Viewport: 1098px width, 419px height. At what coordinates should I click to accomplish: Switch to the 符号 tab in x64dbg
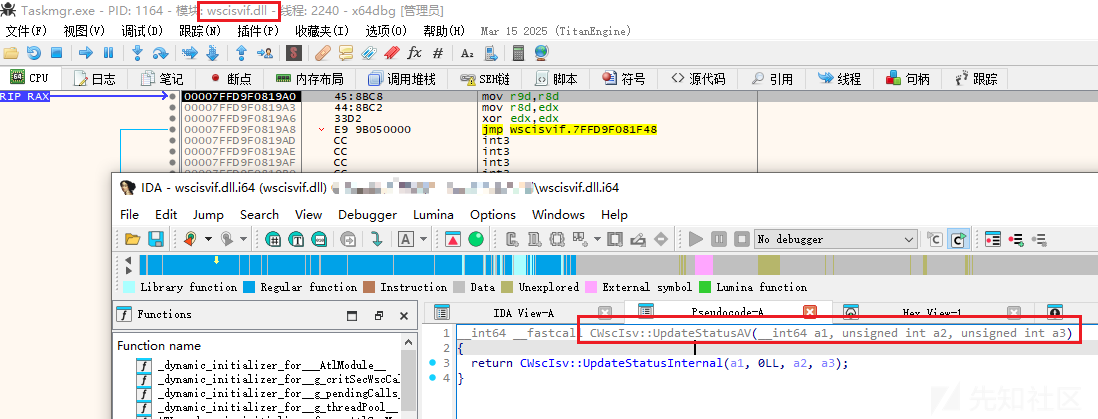pyautogui.click(x=623, y=79)
